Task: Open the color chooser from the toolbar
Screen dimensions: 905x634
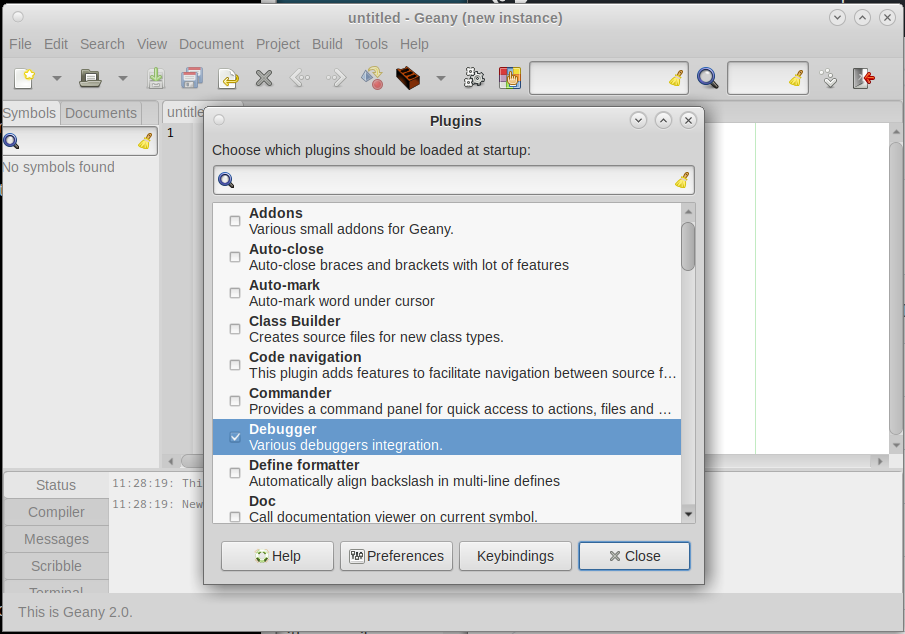Action: point(510,78)
